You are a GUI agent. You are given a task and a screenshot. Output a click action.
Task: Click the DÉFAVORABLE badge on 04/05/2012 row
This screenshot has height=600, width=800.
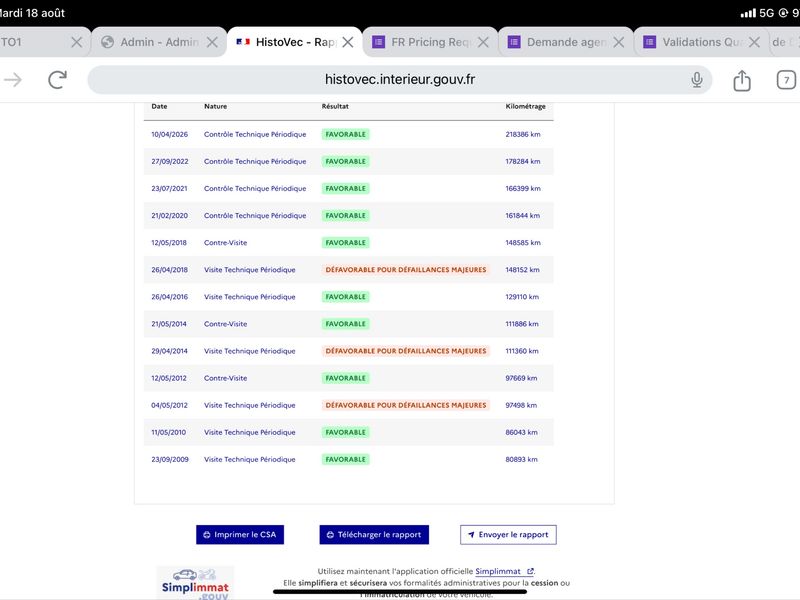click(x=406, y=405)
